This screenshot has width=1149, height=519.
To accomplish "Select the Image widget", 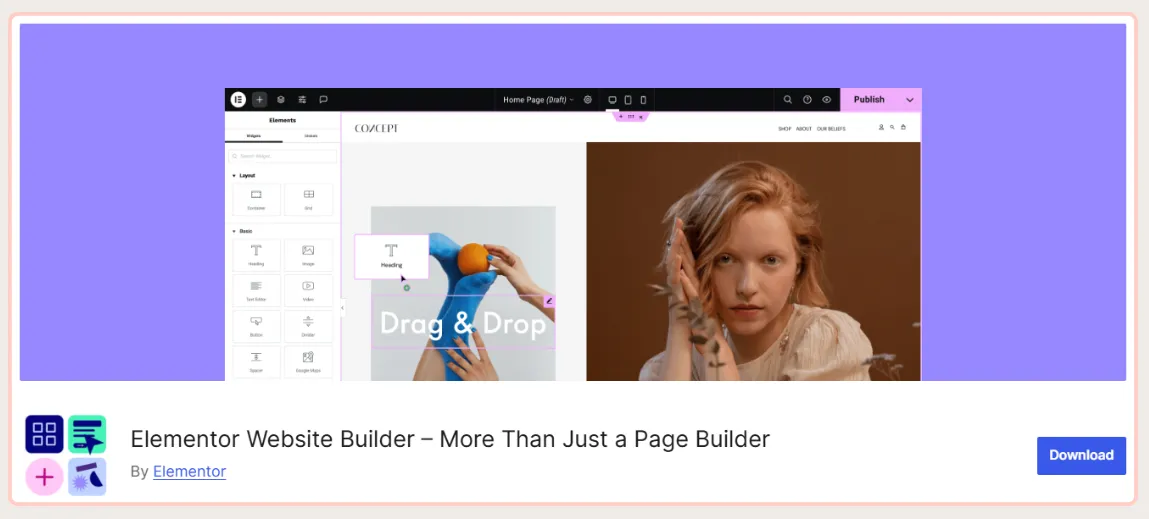I will (309, 255).
